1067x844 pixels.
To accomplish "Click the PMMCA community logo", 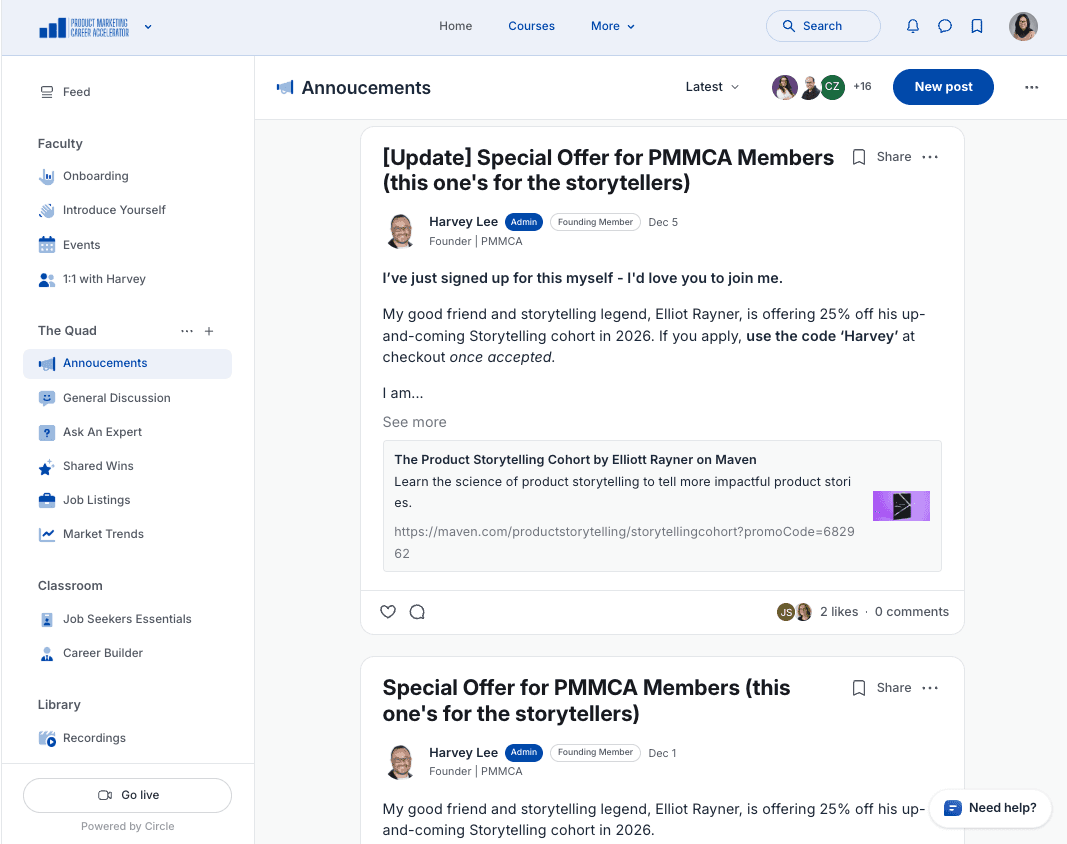I will tap(84, 27).
